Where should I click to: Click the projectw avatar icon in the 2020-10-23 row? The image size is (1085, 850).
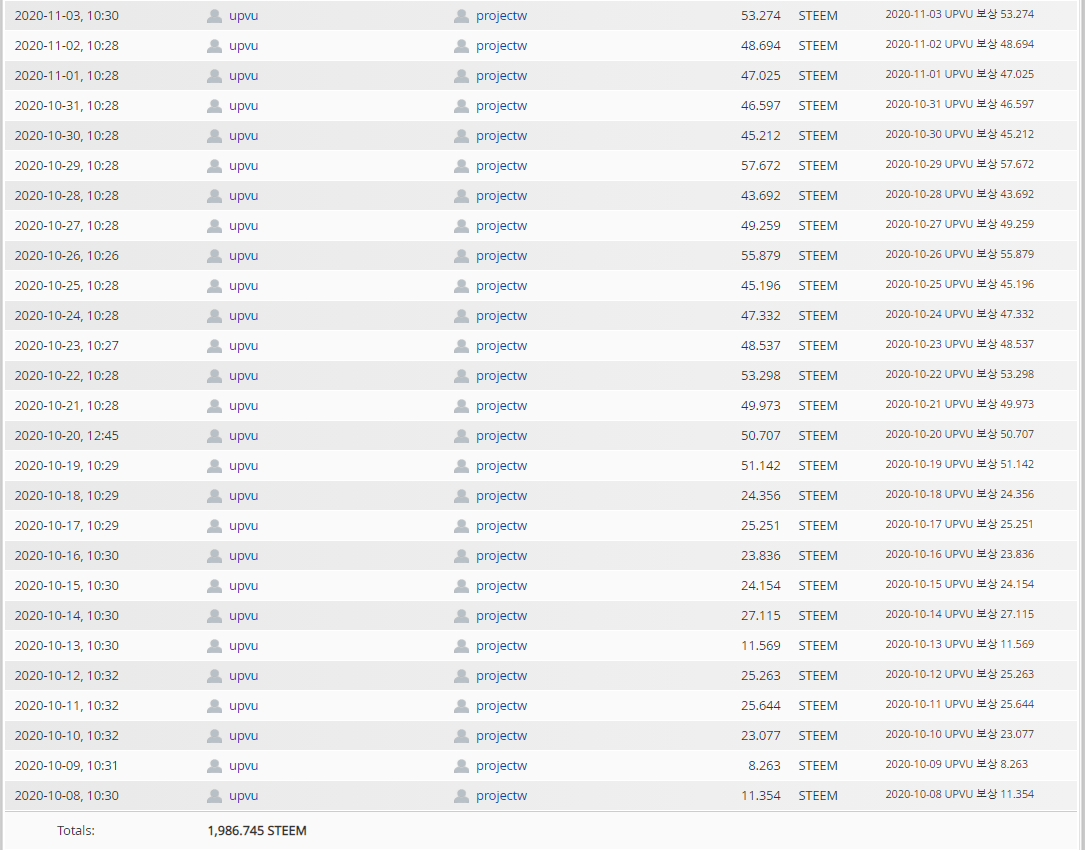(x=462, y=346)
